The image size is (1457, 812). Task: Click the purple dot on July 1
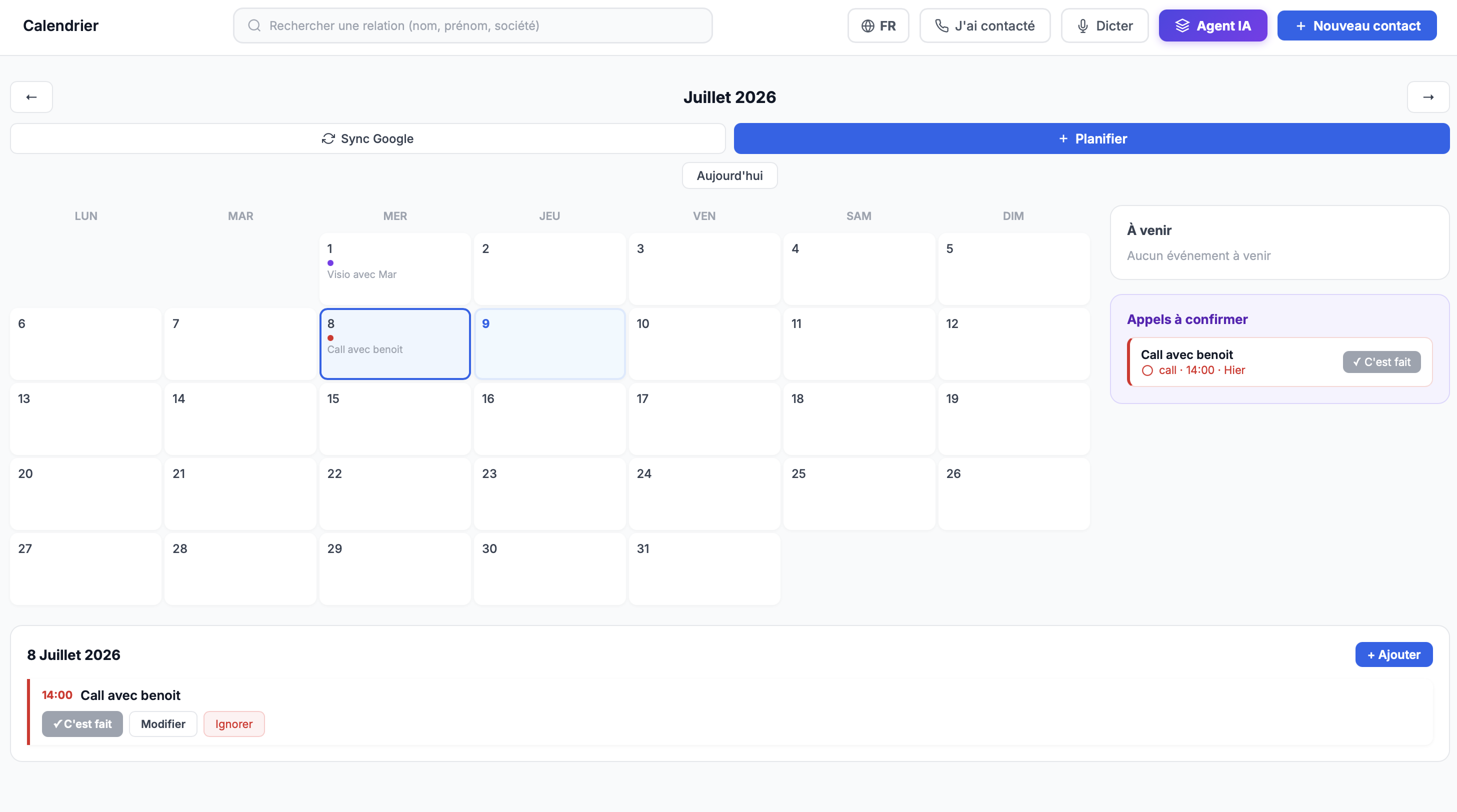coord(330,263)
